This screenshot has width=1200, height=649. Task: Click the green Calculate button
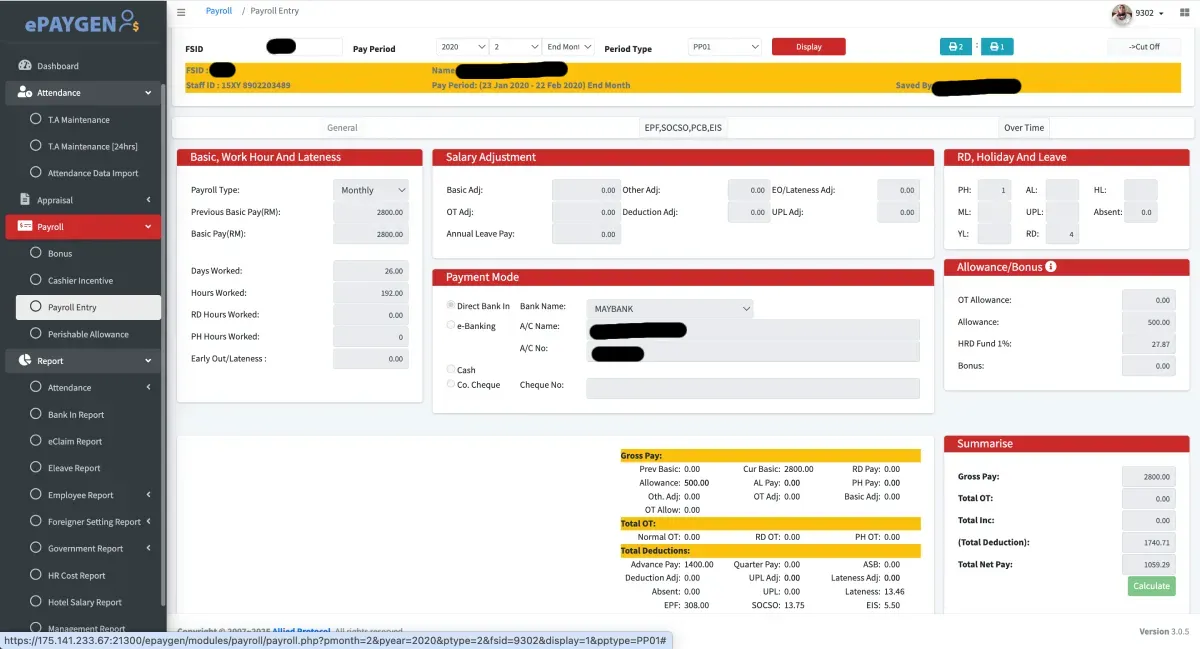point(1151,586)
